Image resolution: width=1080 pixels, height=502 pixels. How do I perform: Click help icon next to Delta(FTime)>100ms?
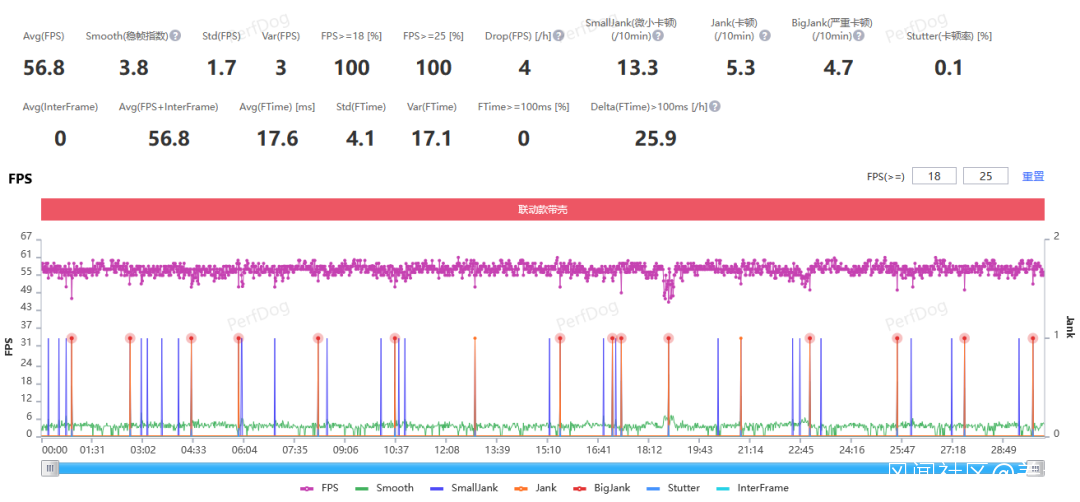click(x=715, y=107)
